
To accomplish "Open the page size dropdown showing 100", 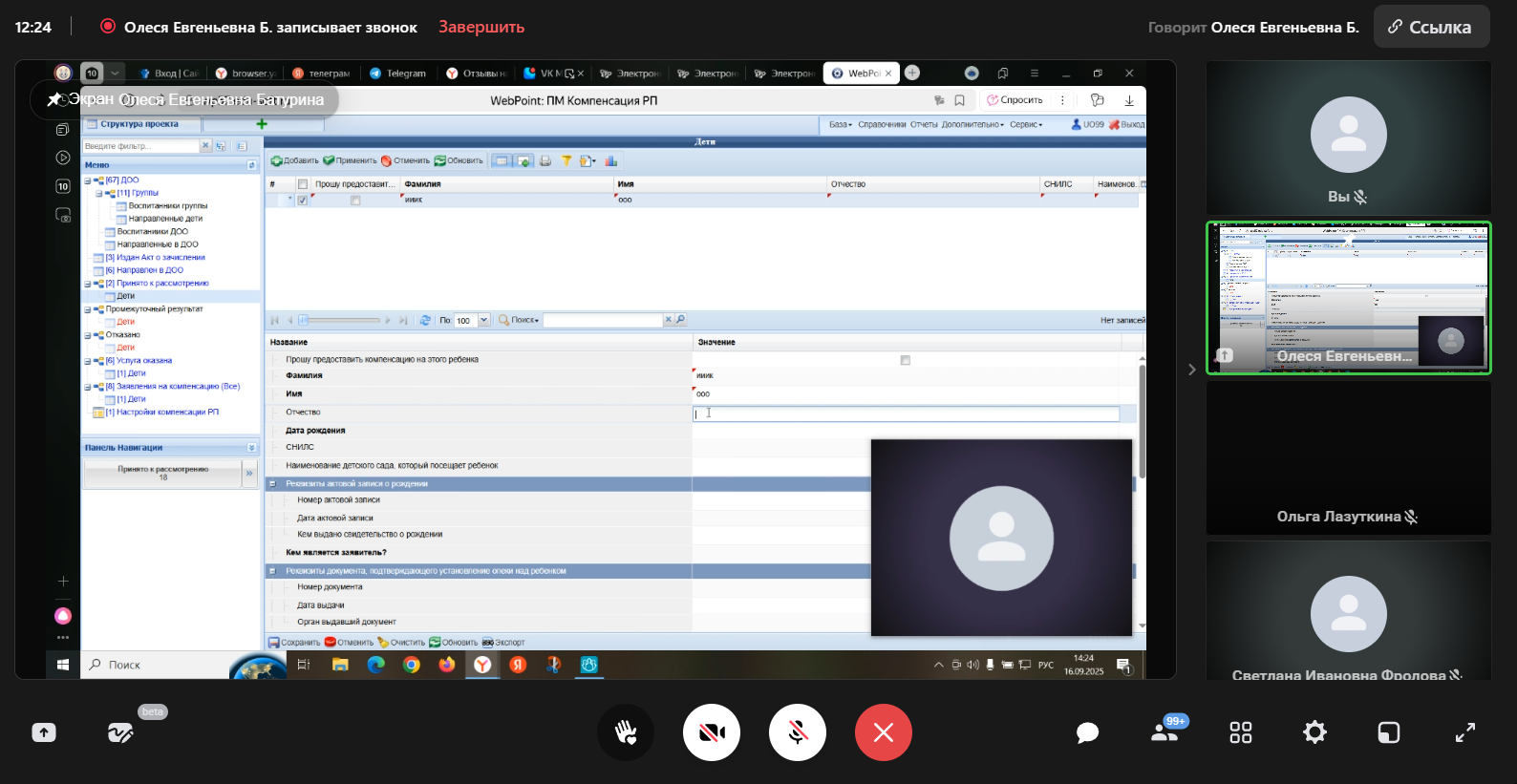I will click(x=483, y=320).
